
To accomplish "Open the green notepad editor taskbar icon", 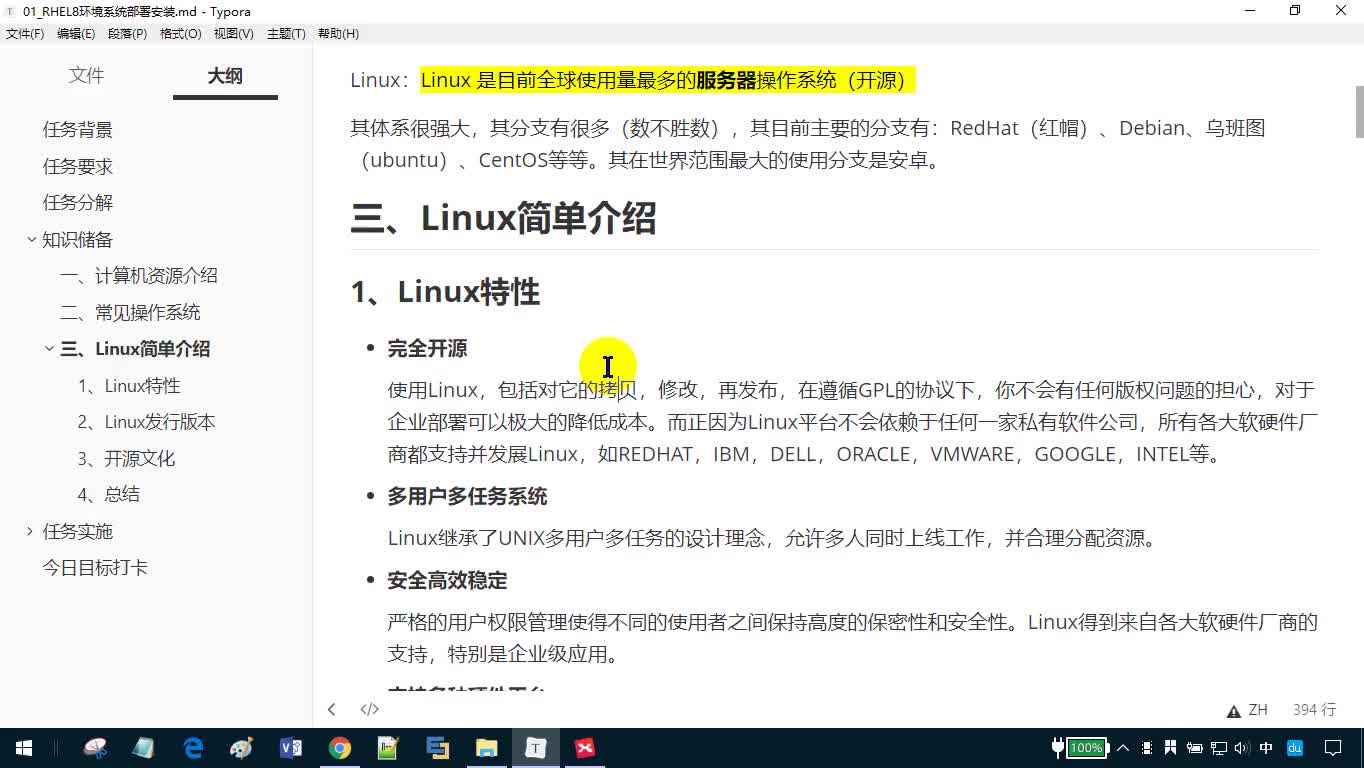I will coord(388,748).
